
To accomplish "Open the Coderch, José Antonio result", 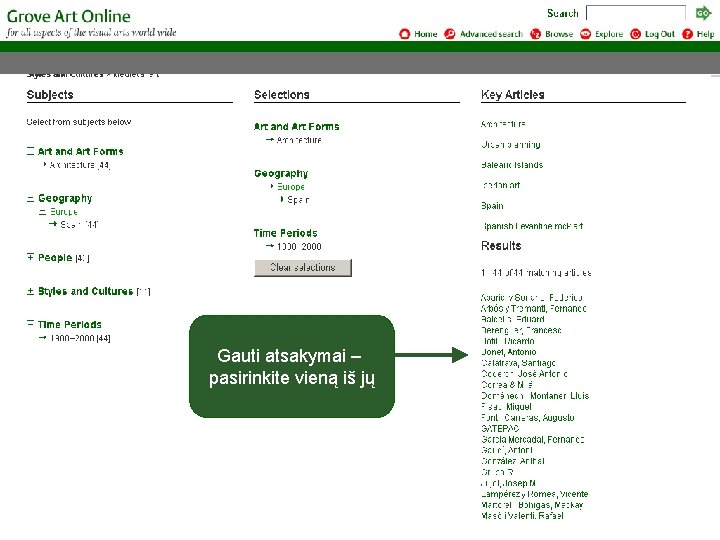I will (x=524, y=374).
